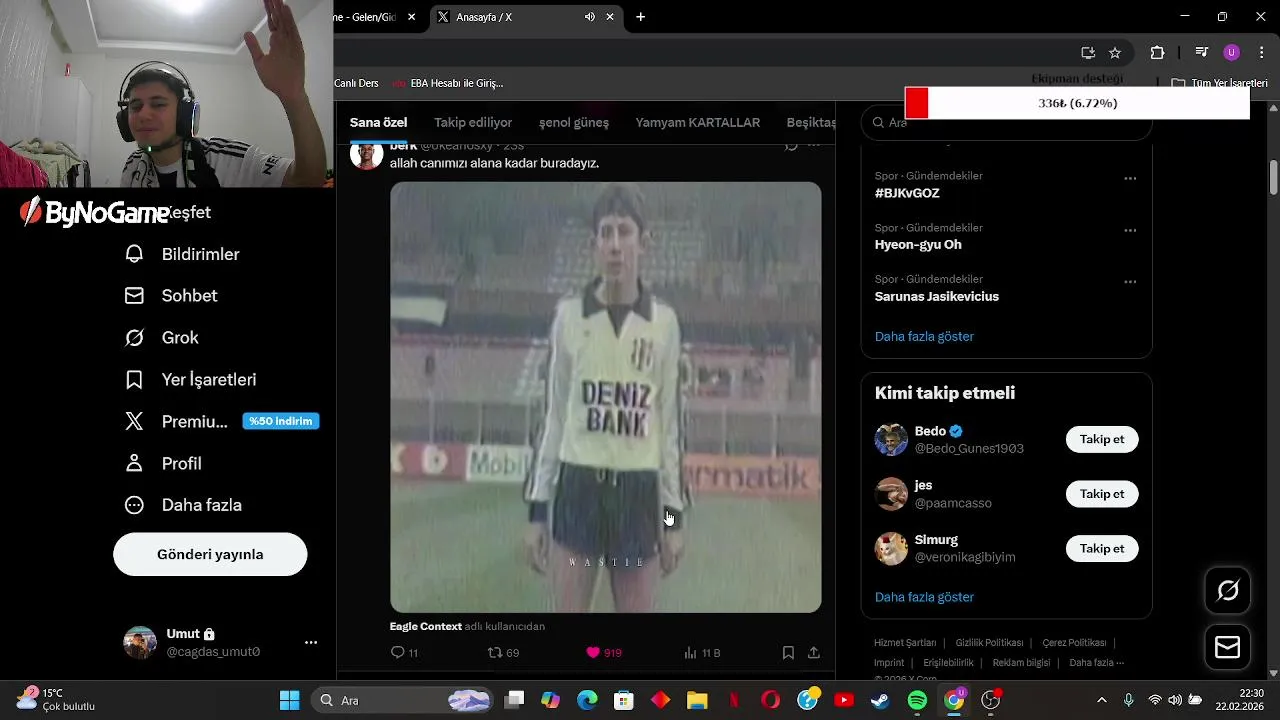Open Eagle Context source link

[426, 627]
